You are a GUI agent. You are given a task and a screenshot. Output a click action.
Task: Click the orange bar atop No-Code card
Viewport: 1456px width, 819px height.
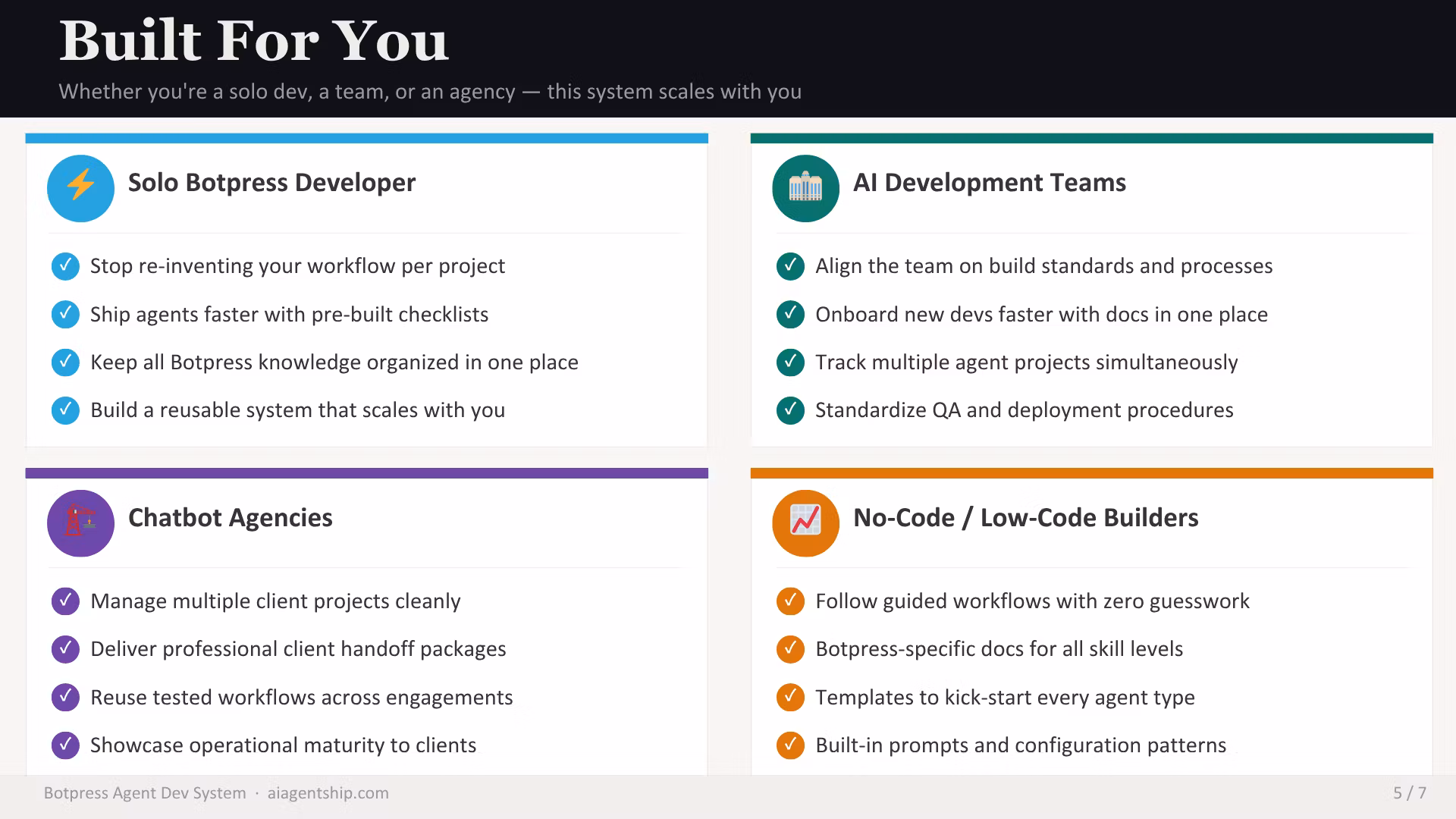coord(1092,473)
